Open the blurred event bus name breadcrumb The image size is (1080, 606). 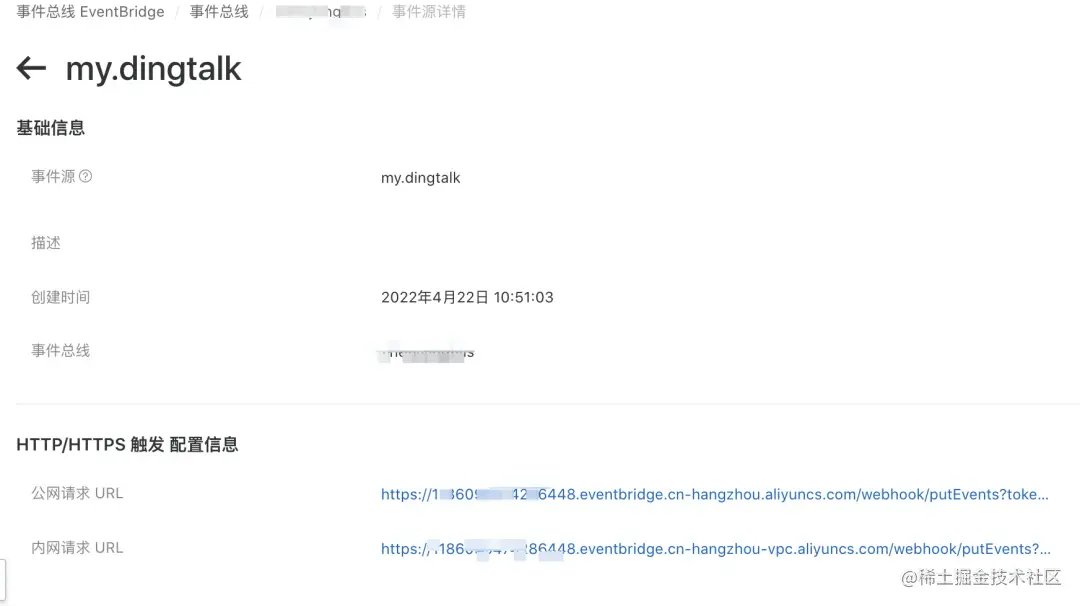click(x=321, y=12)
